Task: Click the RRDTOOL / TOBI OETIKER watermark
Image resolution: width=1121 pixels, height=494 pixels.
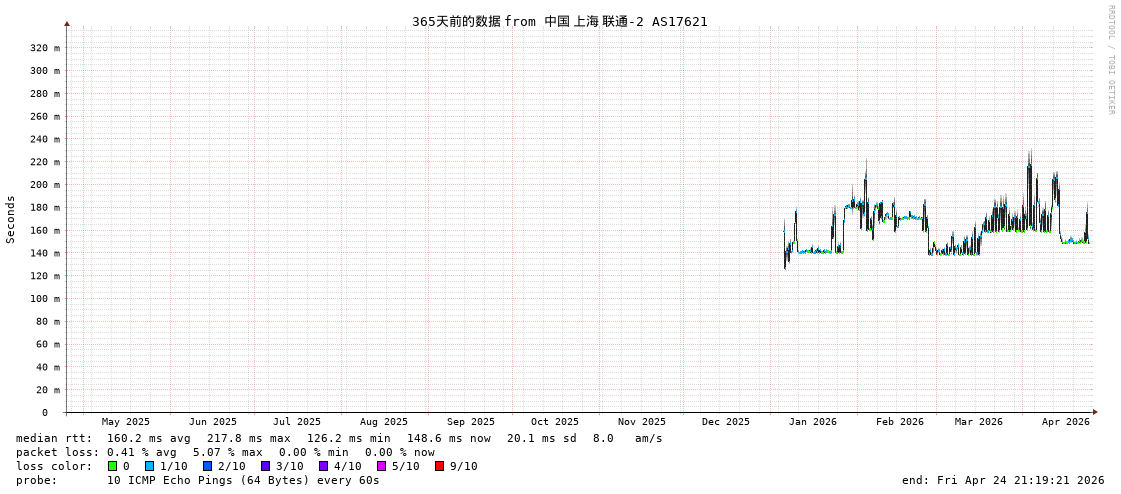Action: [x=1110, y=60]
